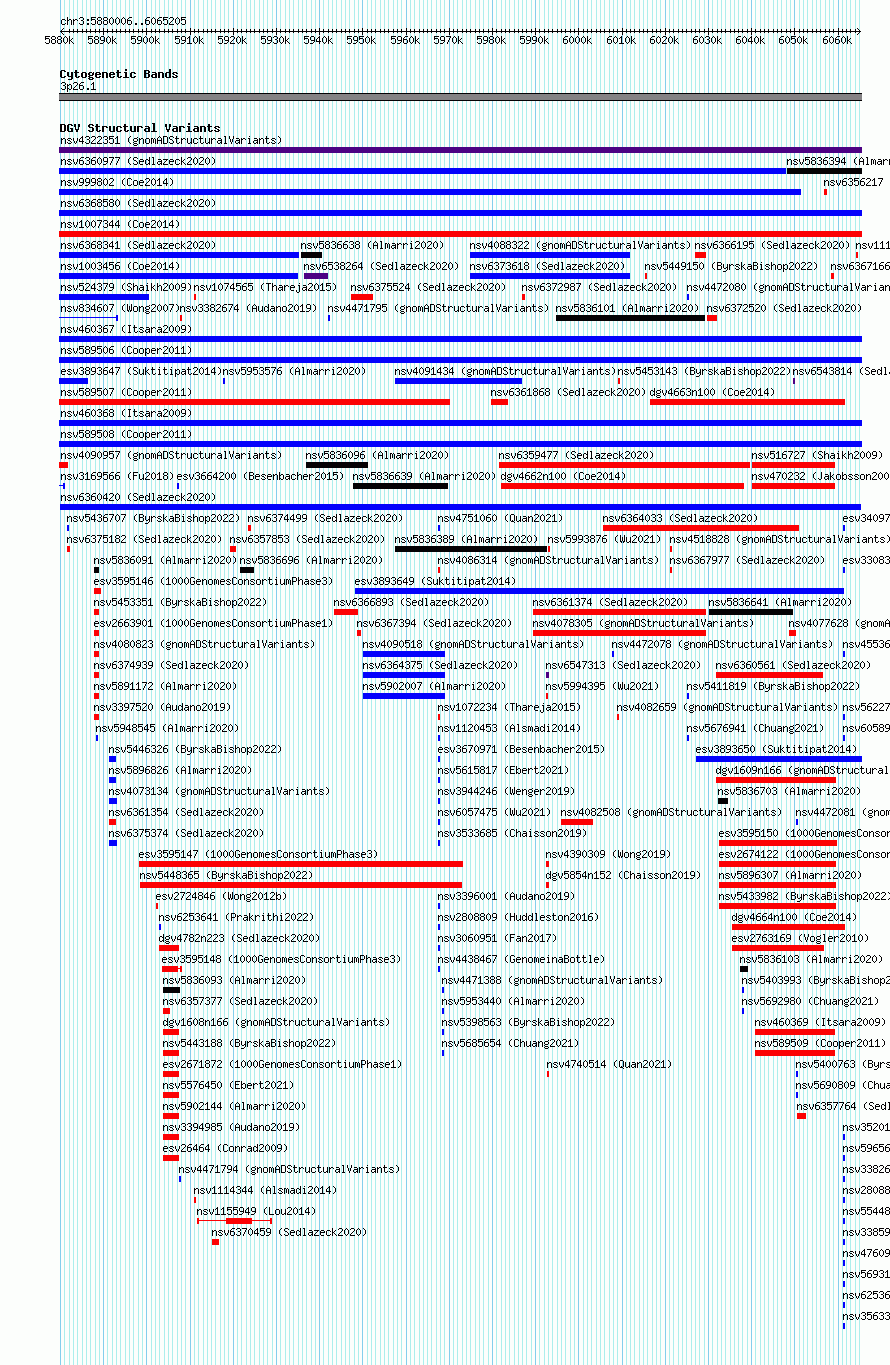The image size is (890, 1365).
Task: Click the nsv999802 Coe2014 label
Action: pos(116,183)
